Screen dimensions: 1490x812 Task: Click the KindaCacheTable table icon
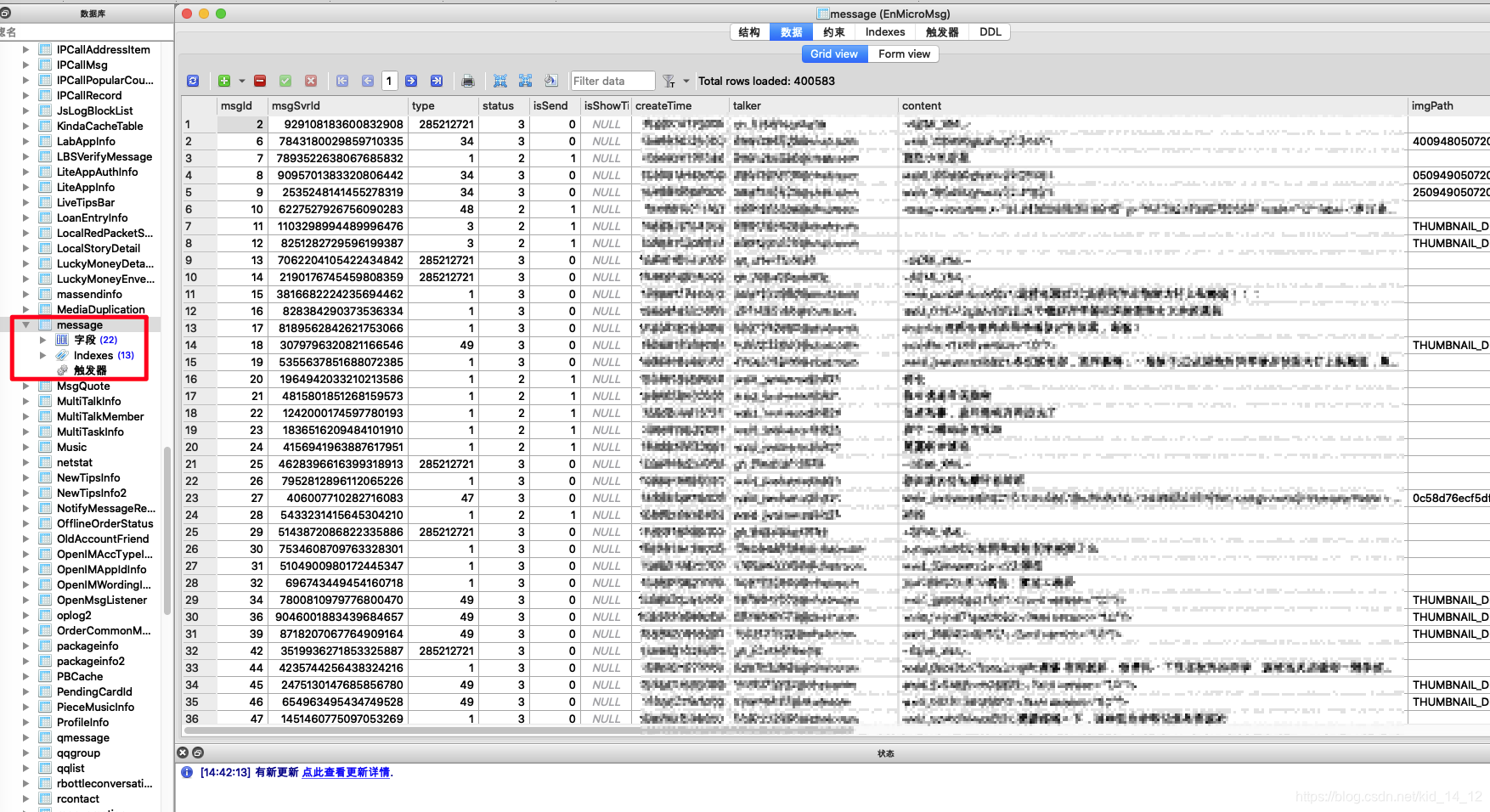(x=45, y=127)
